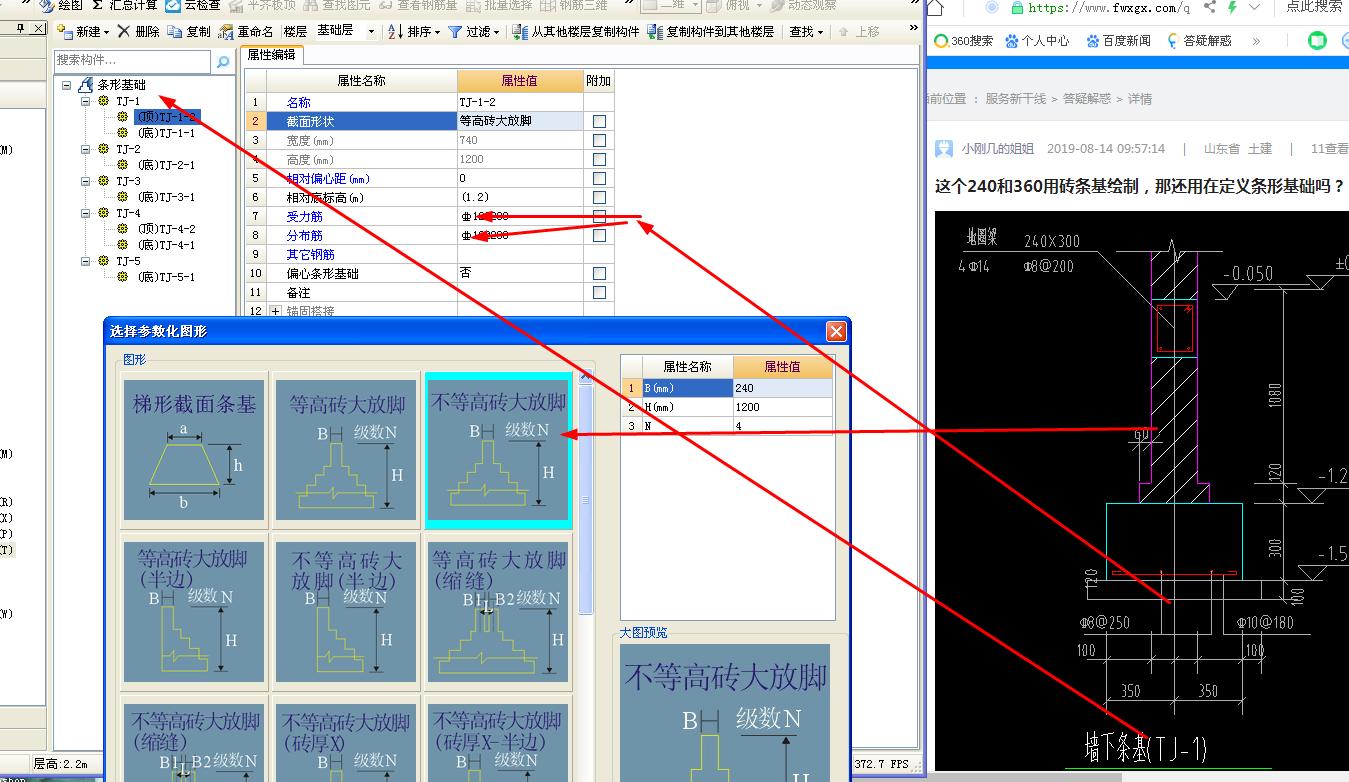Viewport: 1349px width, 782px height.
Task: Click browser share icon in address bar
Action: [x=1209, y=7]
